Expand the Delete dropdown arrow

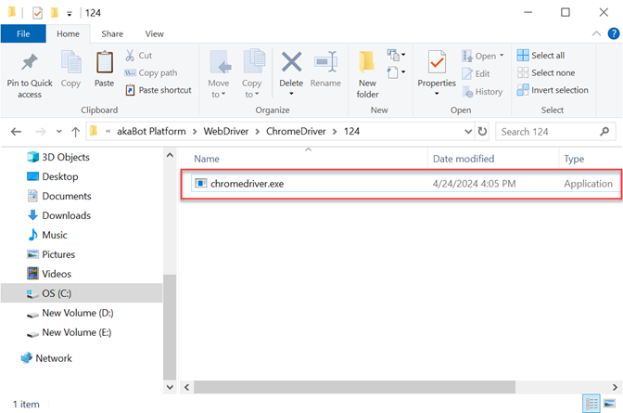[x=291, y=94]
